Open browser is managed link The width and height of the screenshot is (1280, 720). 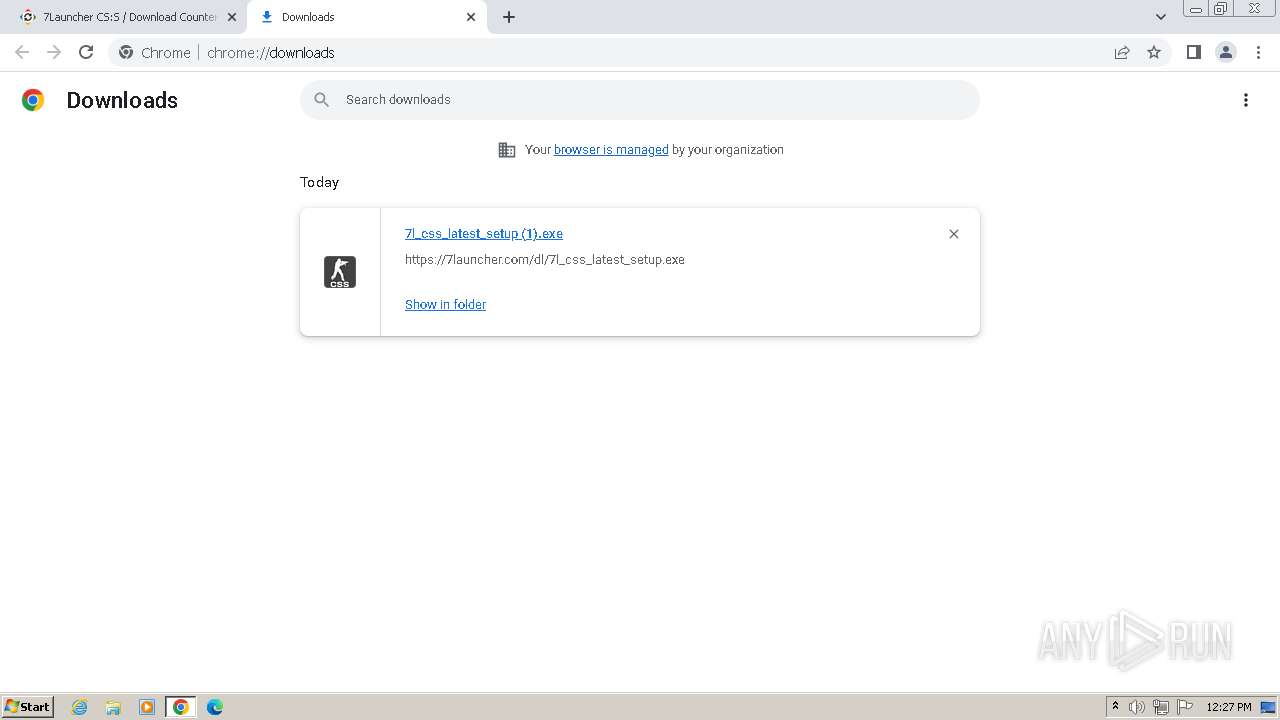[x=611, y=150]
